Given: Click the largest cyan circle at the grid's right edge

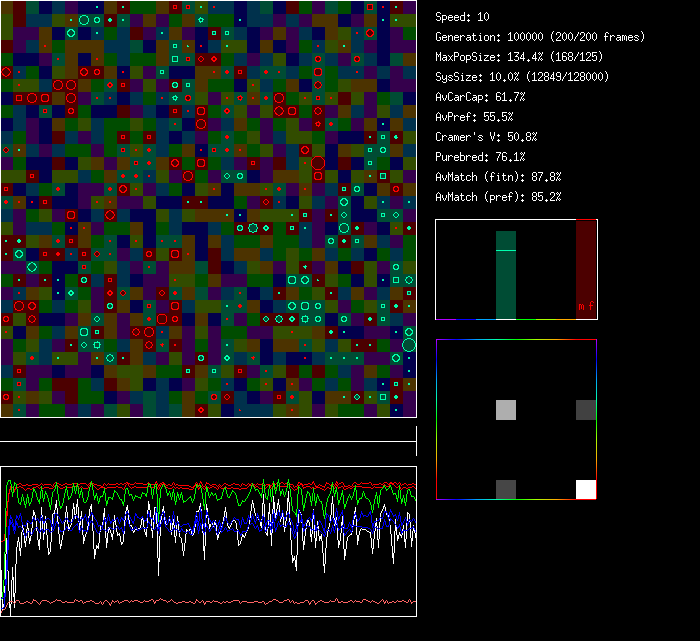Looking at the screenshot, I should [x=409, y=345].
